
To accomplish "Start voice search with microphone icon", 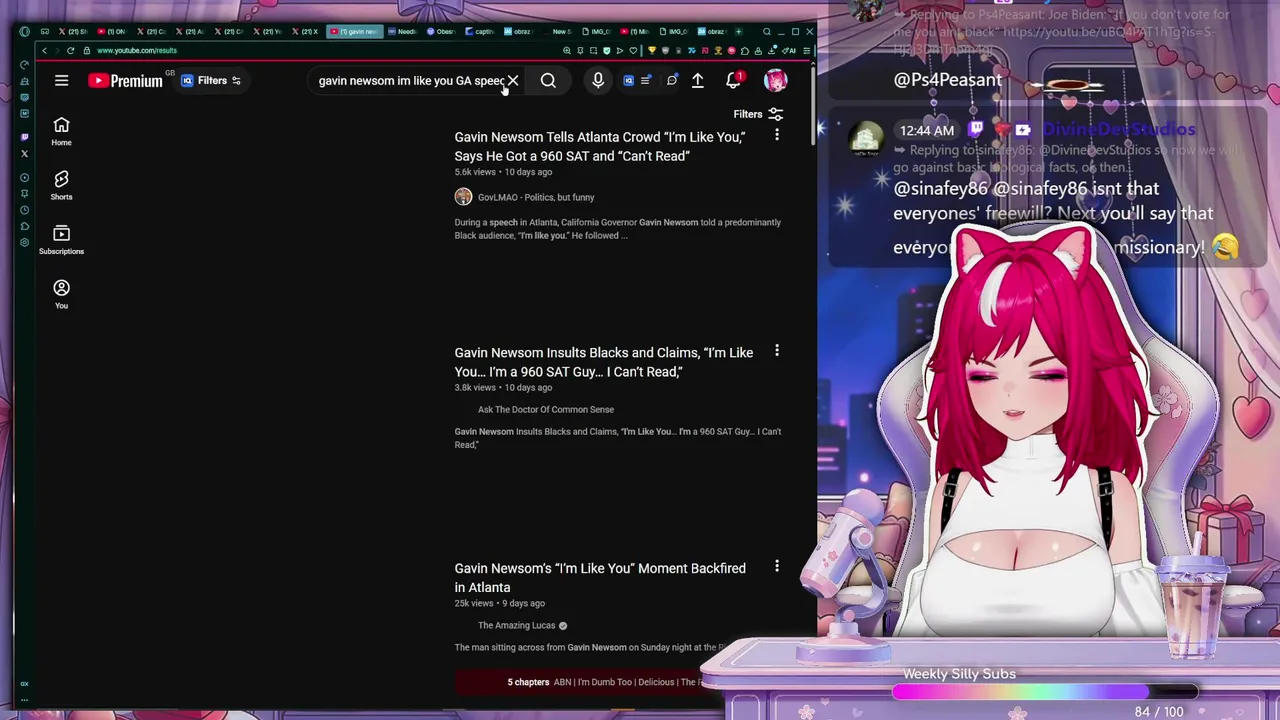I will [x=598, y=81].
